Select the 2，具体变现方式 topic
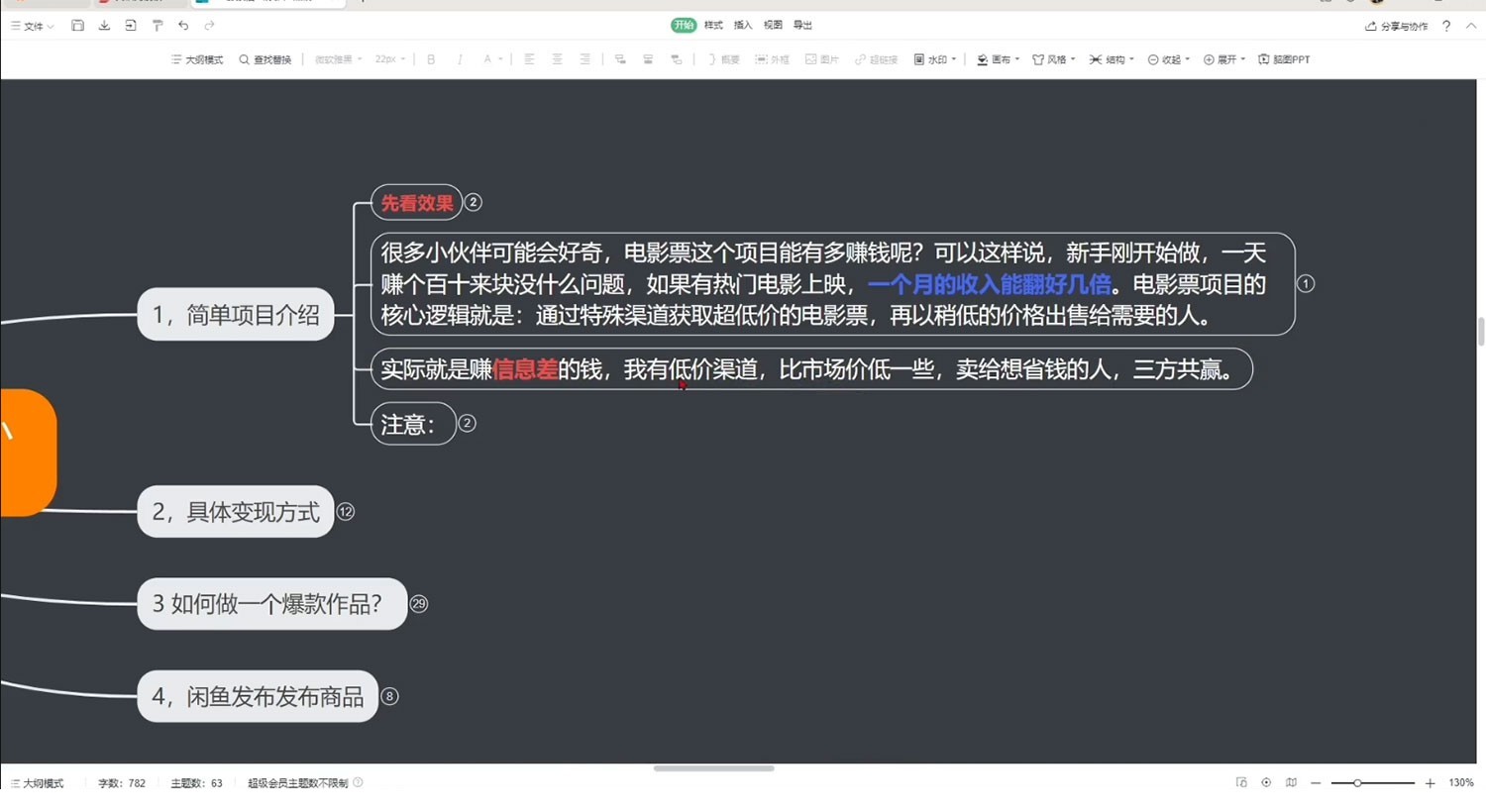The width and height of the screenshot is (1486, 812). [x=236, y=512]
